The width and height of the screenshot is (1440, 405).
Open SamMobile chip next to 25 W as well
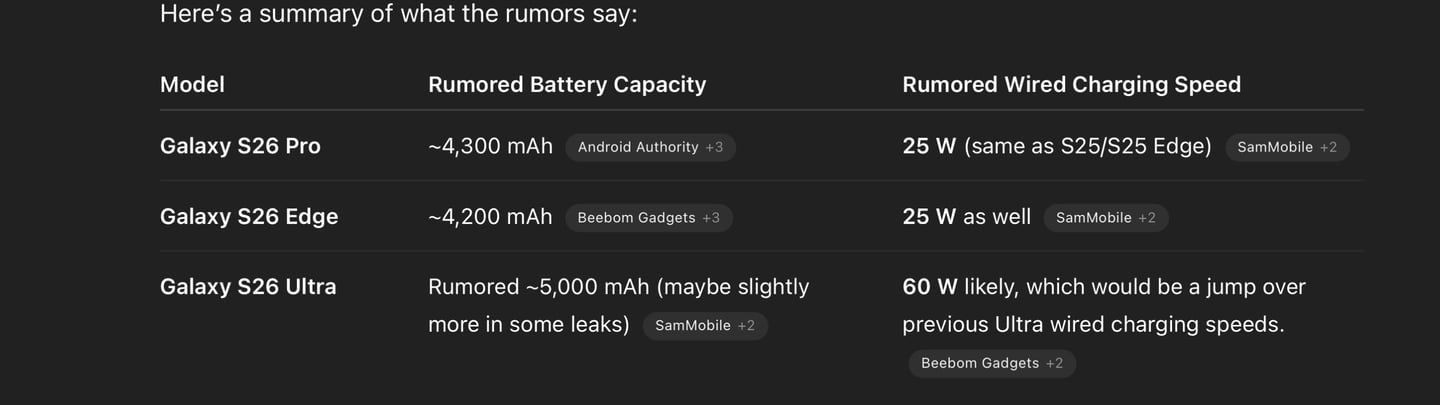pos(1106,218)
